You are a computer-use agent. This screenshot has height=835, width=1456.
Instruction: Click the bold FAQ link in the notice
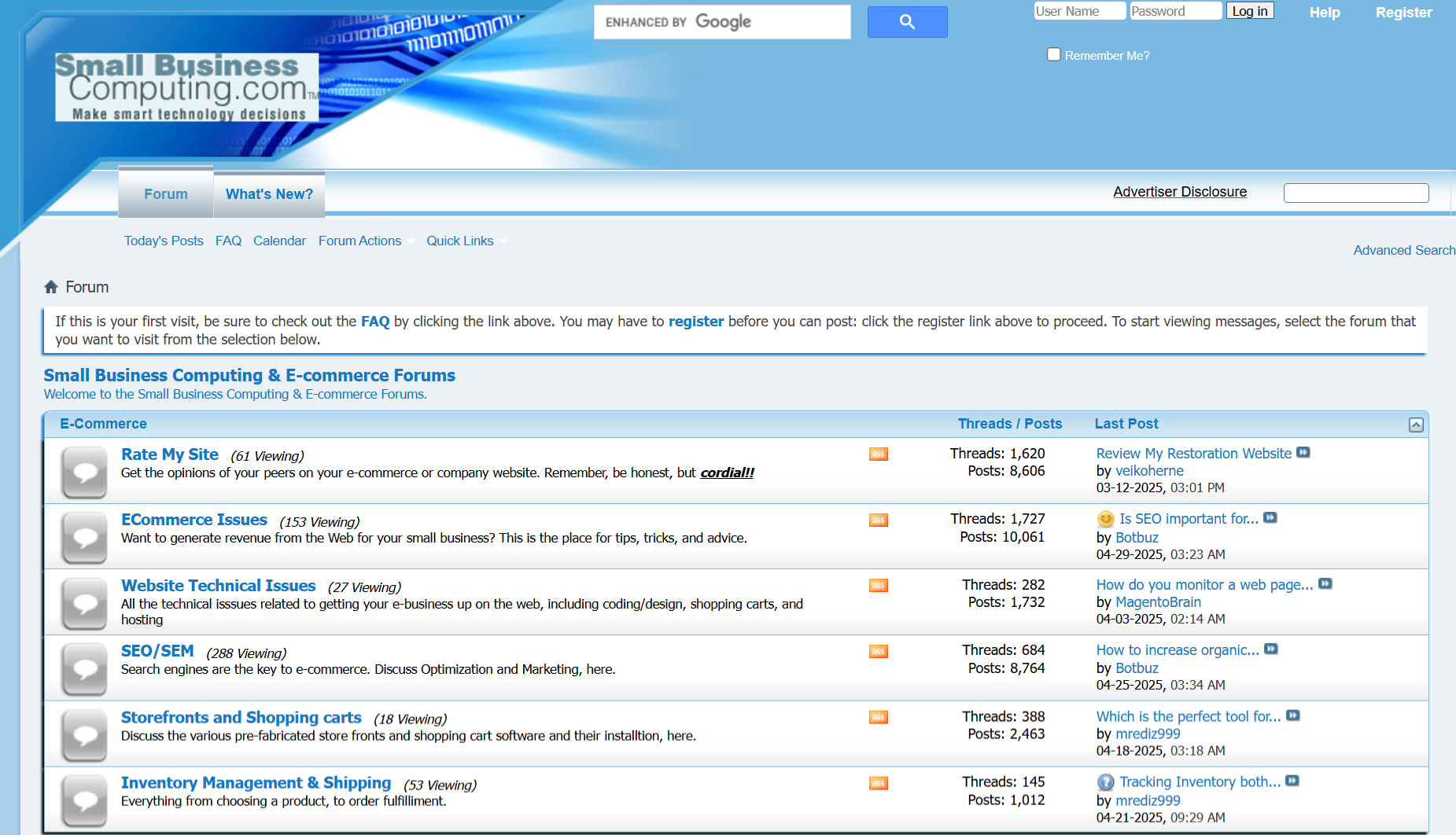click(x=375, y=322)
